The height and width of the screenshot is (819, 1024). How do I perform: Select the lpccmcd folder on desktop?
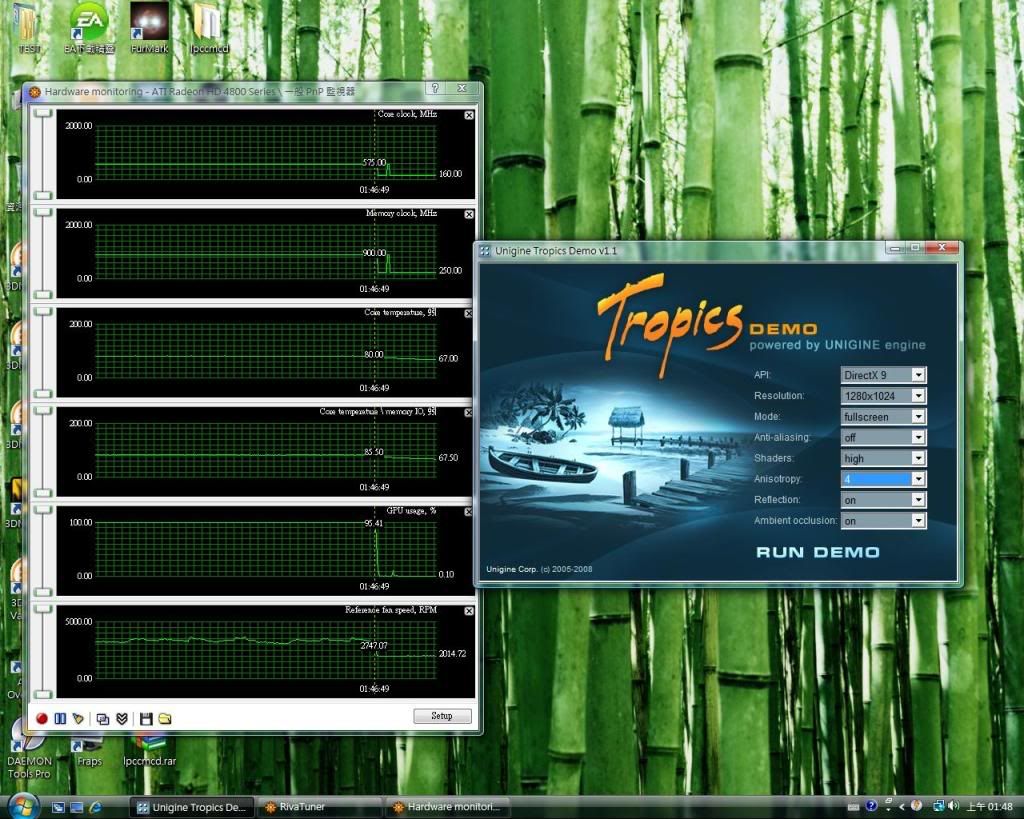point(209,29)
